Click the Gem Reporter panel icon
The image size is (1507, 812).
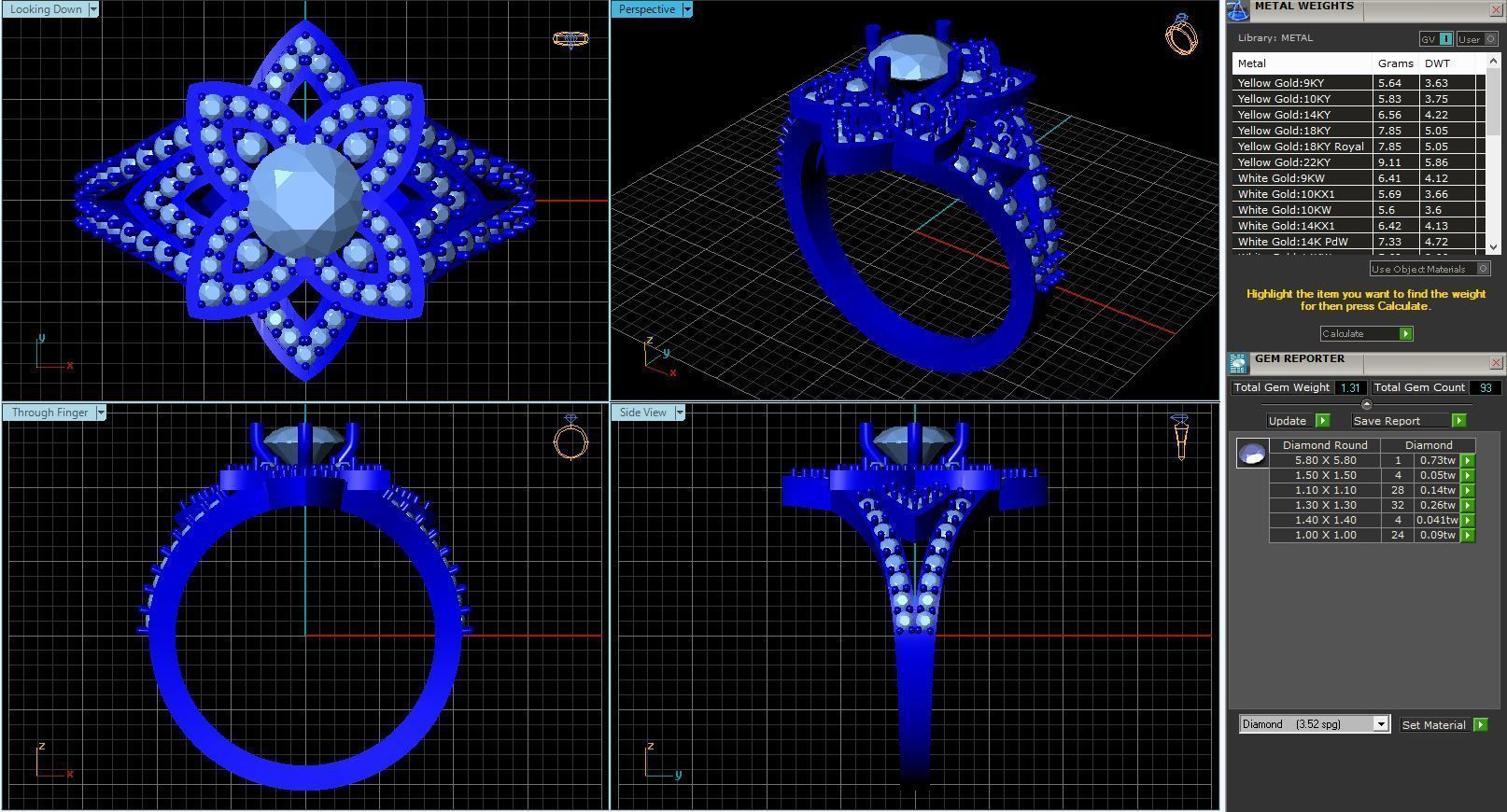(x=1237, y=362)
